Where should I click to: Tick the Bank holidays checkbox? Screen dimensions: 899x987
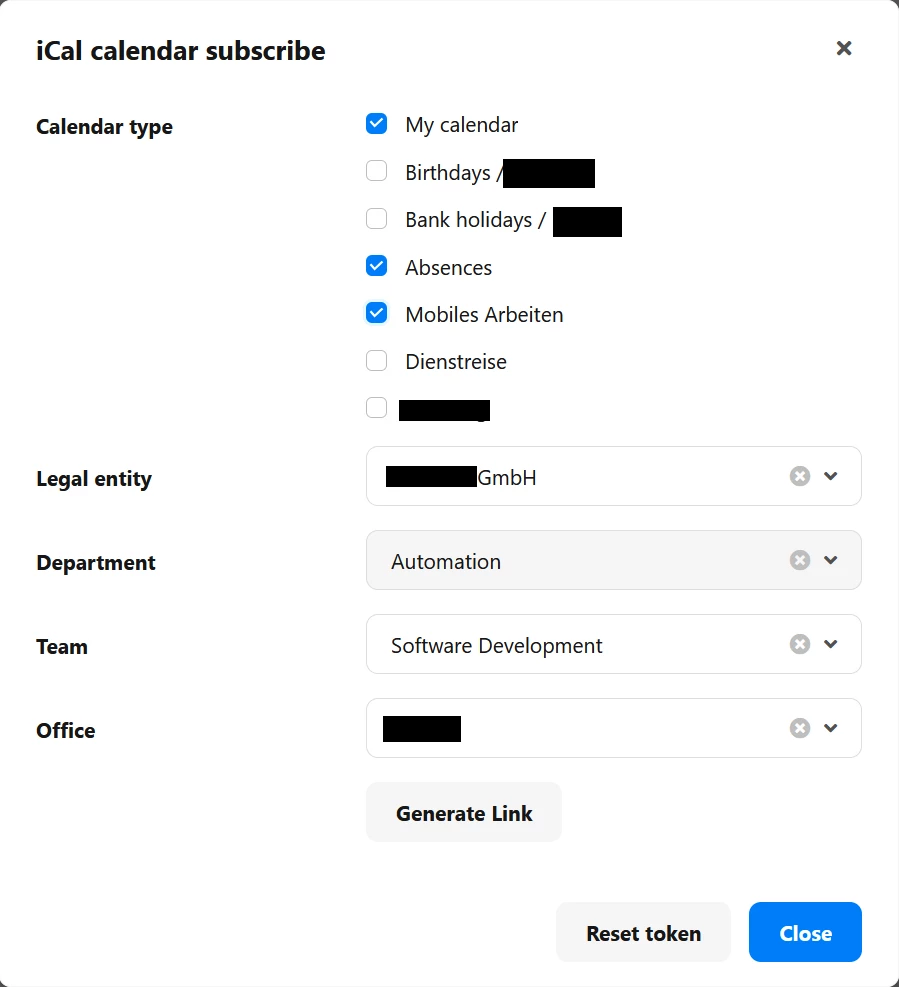click(x=376, y=218)
